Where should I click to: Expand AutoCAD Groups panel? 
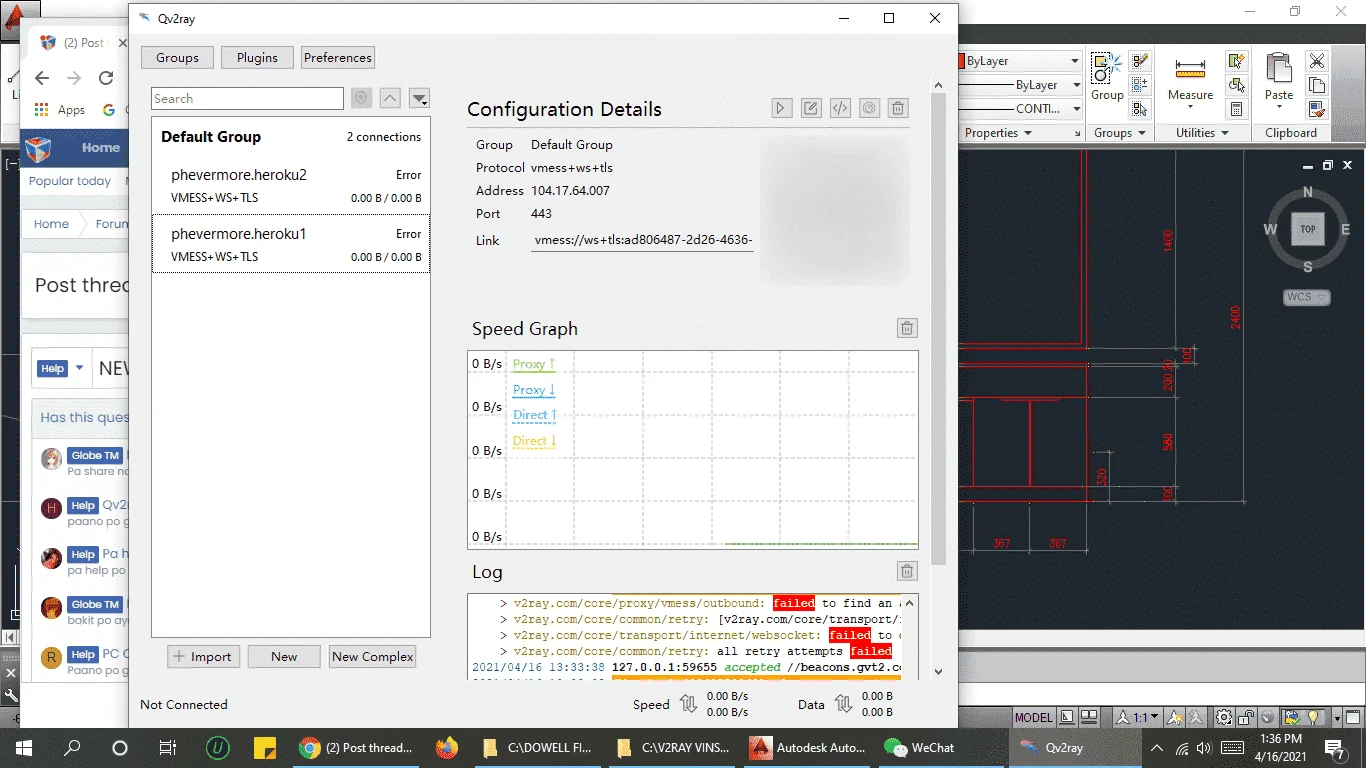[x=1120, y=133]
